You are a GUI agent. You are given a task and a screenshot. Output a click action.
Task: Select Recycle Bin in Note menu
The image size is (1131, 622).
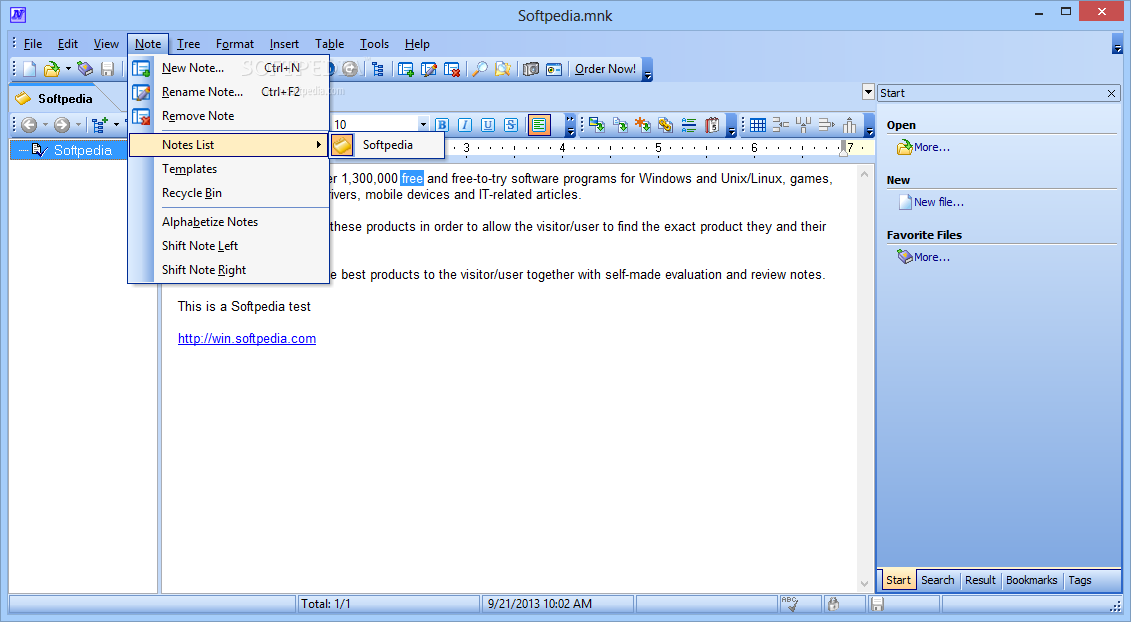coord(229,193)
